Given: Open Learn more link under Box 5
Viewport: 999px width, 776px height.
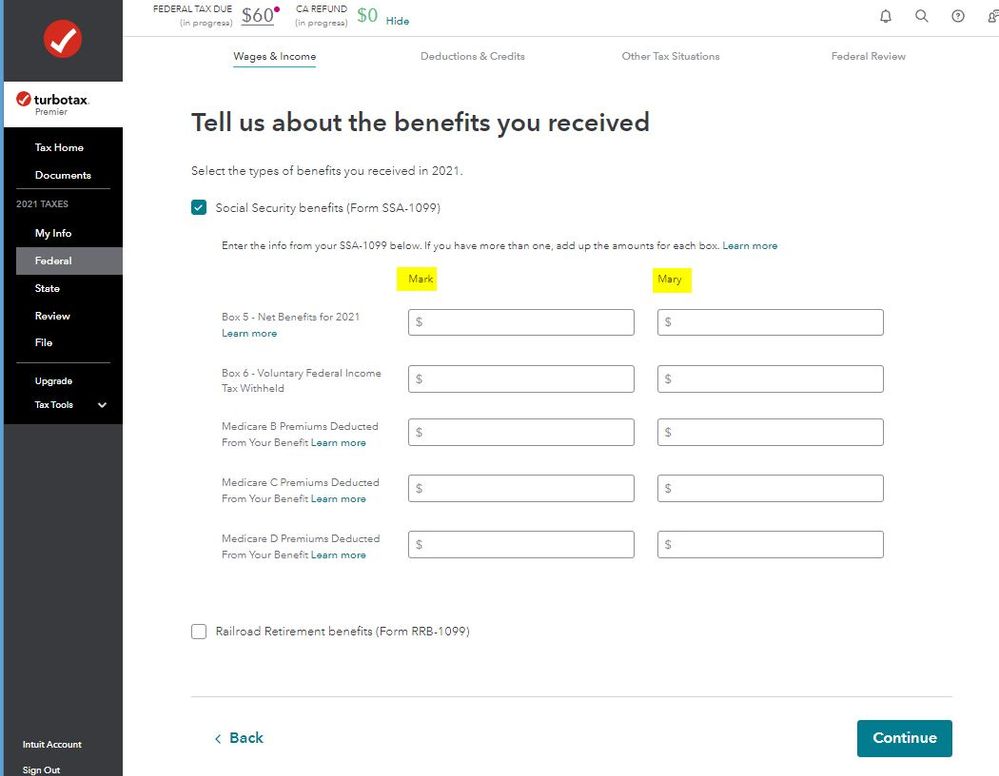Looking at the screenshot, I should pos(249,333).
